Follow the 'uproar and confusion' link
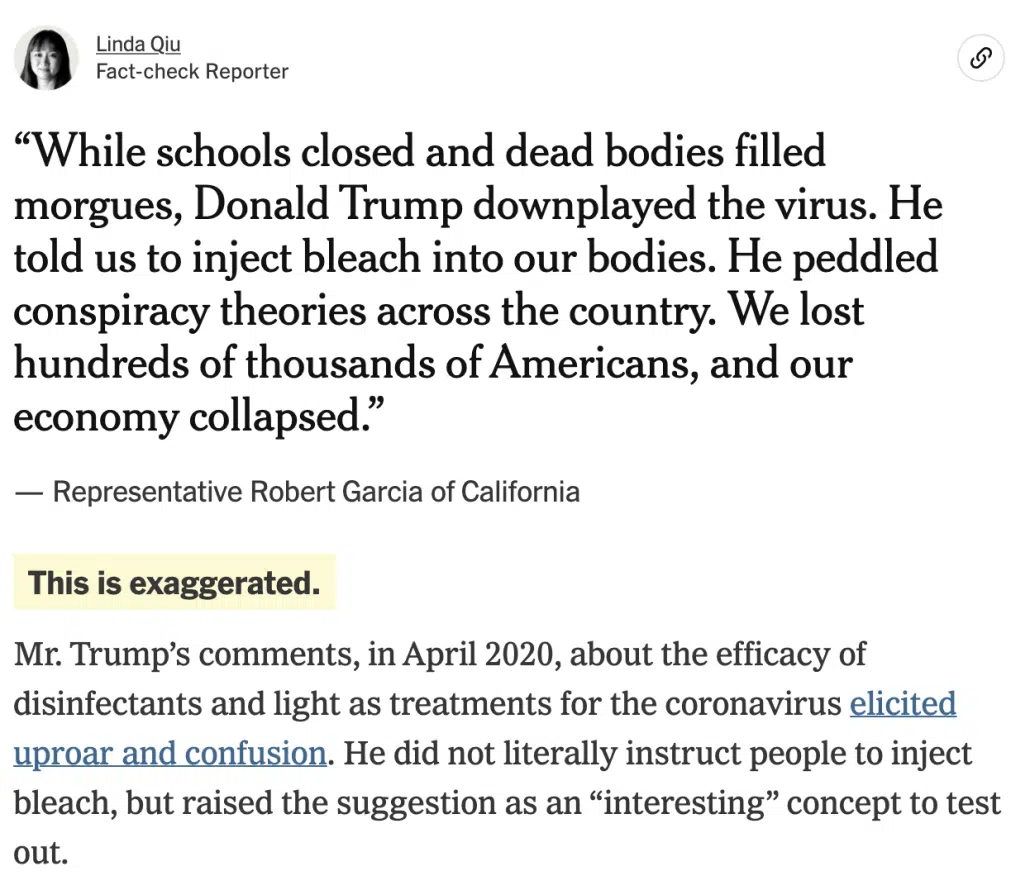Screen dimensions: 1030x876 pyautogui.click(x=169, y=753)
